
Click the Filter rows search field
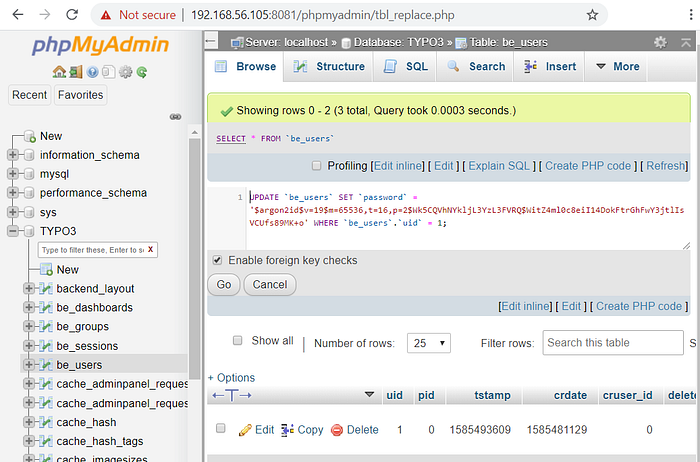610,343
